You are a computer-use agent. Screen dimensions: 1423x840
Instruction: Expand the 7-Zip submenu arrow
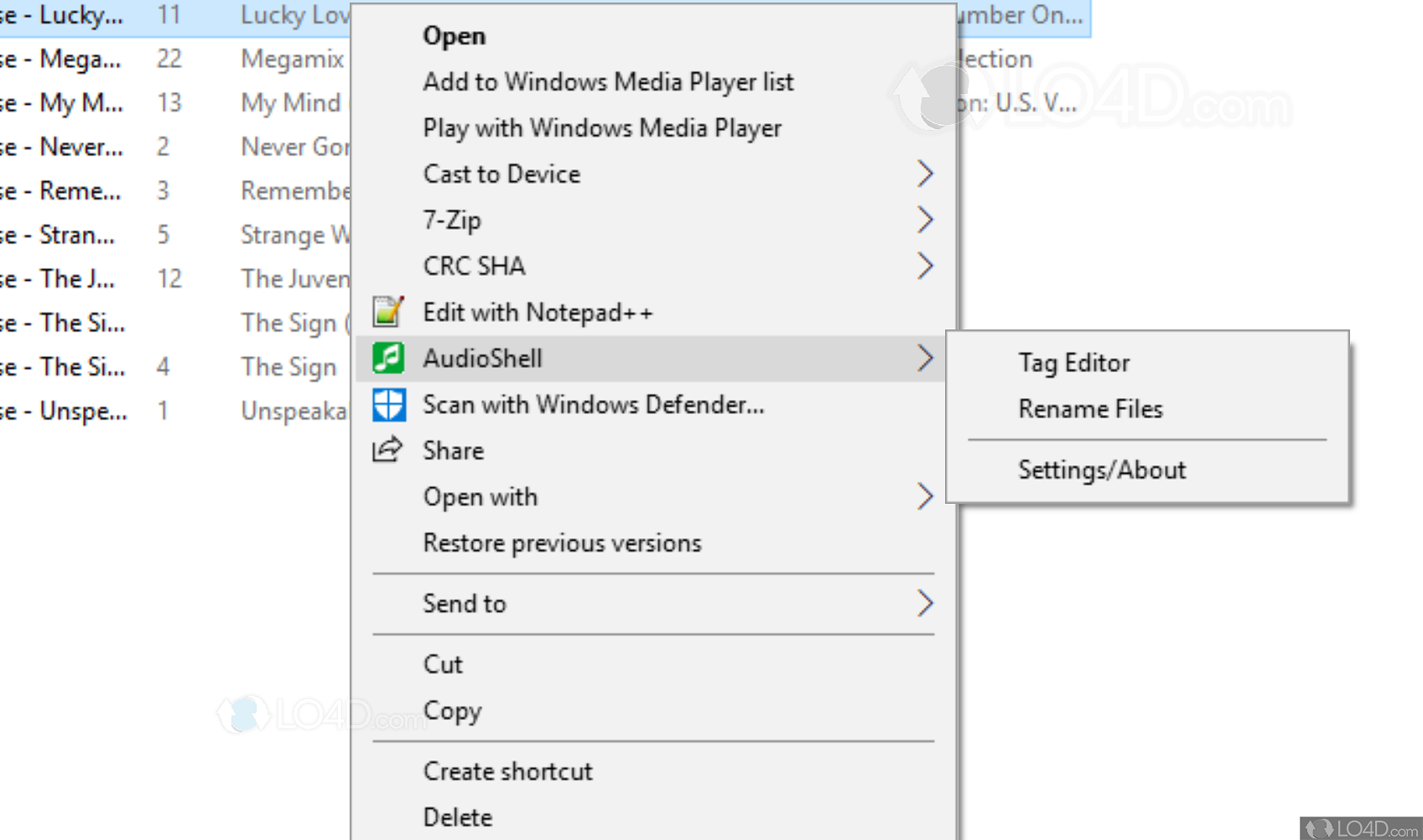coord(924,220)
